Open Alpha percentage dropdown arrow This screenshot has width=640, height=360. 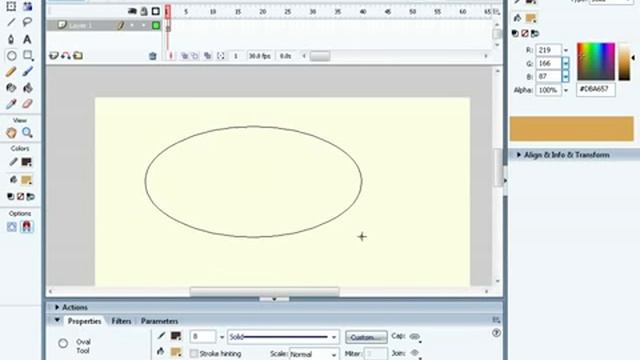[x=566, y=90]
